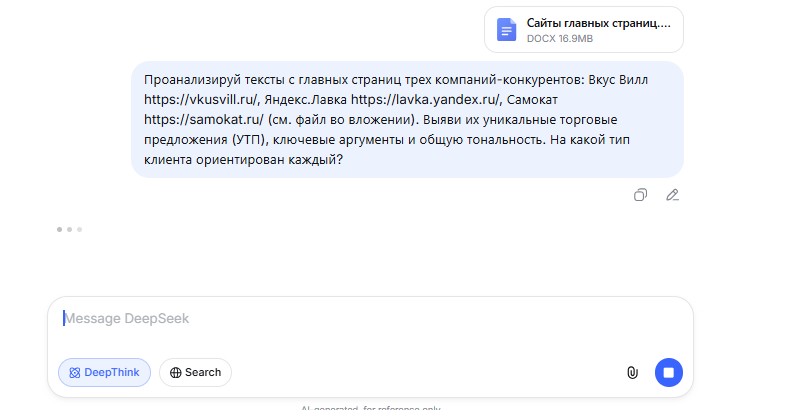Click the vkusvill.ru URL in the message
The image size is (798, 410).
pos(202,100)
